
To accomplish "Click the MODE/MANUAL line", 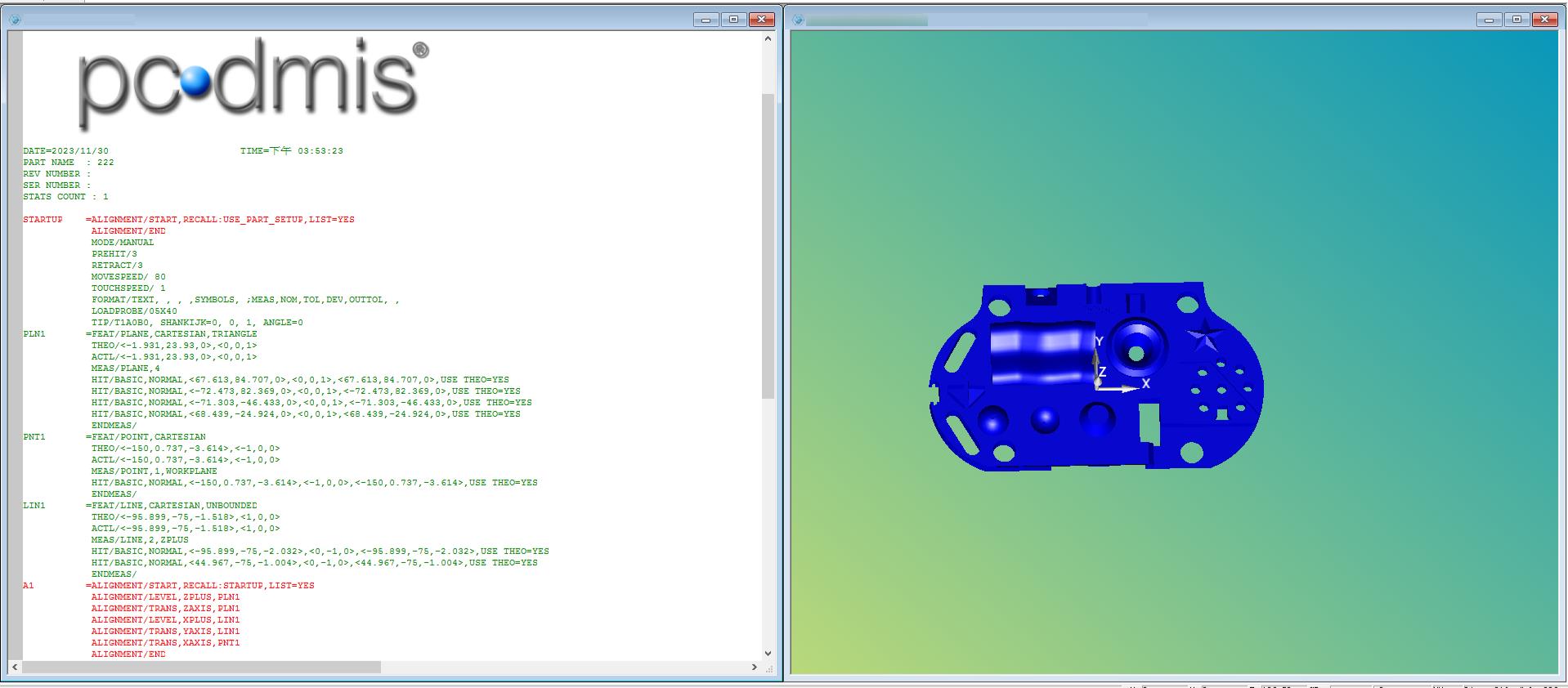I will 123,243.
